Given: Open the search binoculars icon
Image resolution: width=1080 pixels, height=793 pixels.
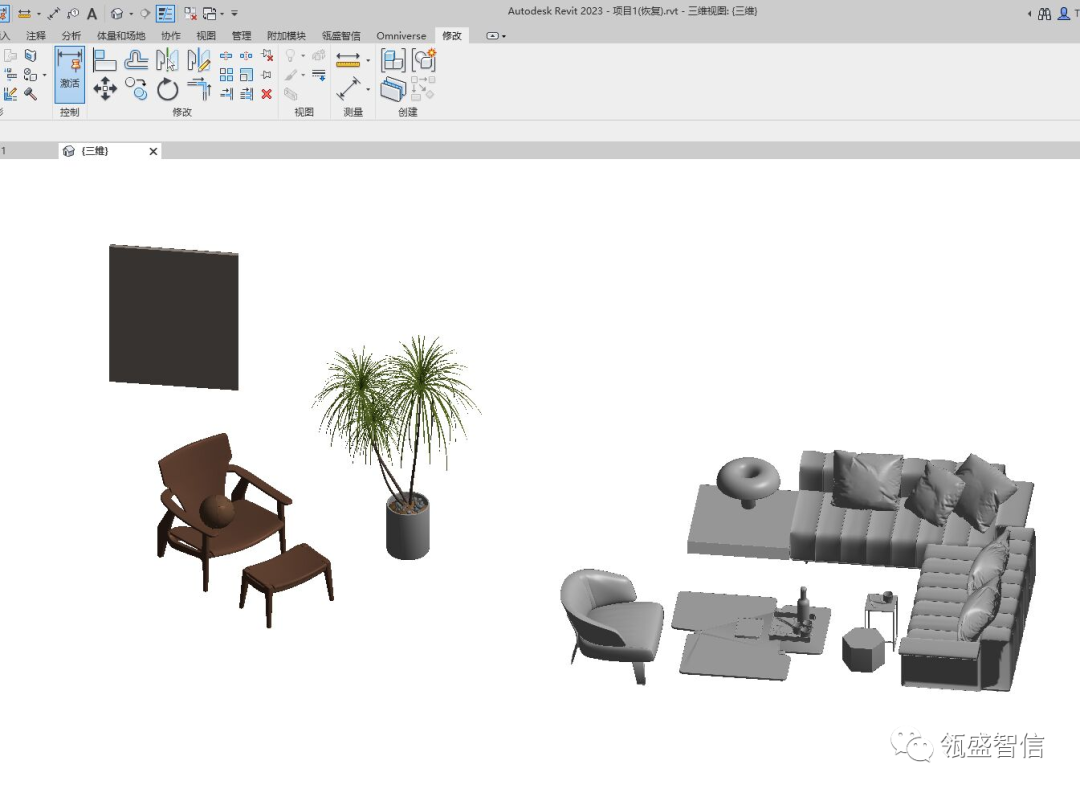Looking at the screenshot, I should pyautogui.click(x=1044, y=13).
